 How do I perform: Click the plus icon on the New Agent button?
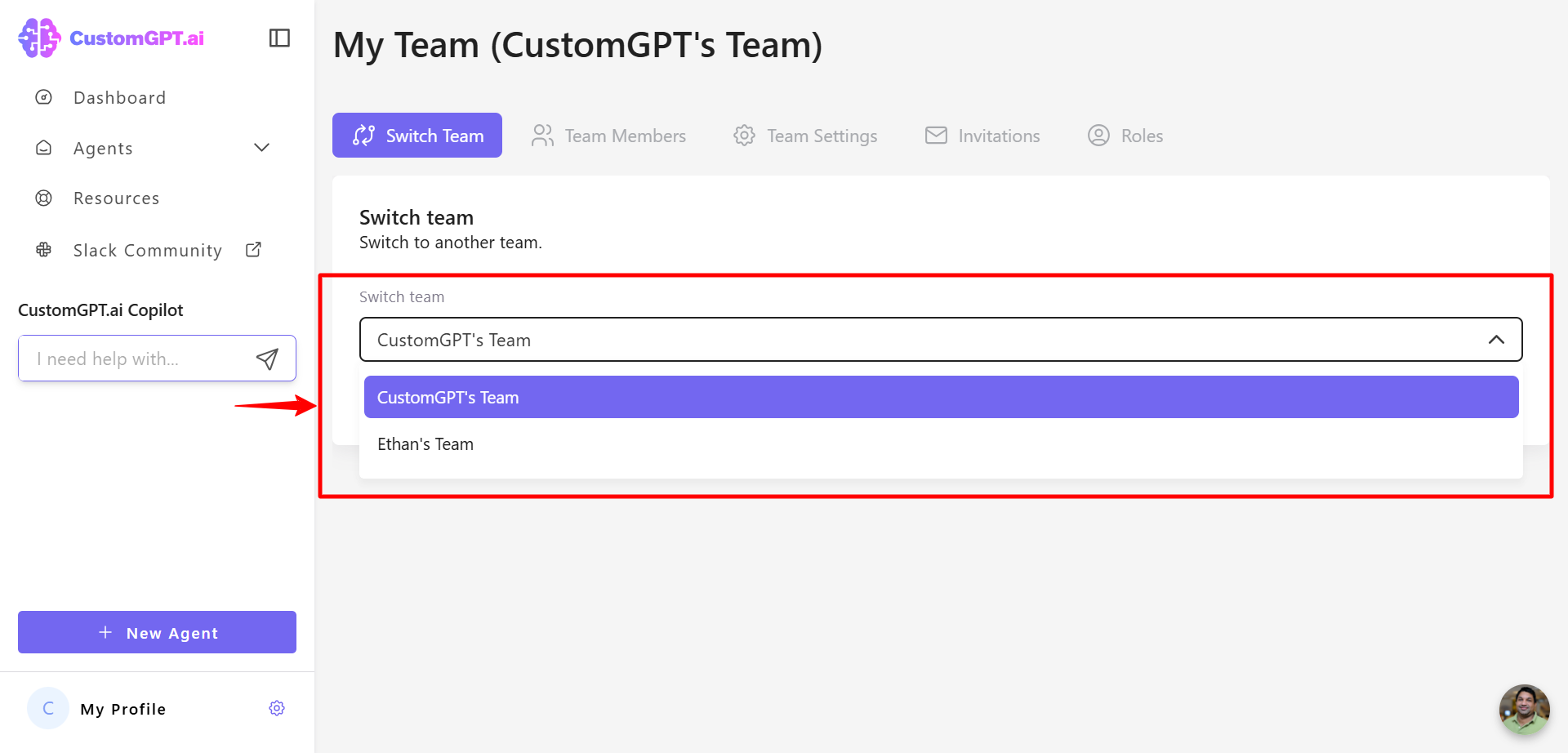tap(105, 632)
